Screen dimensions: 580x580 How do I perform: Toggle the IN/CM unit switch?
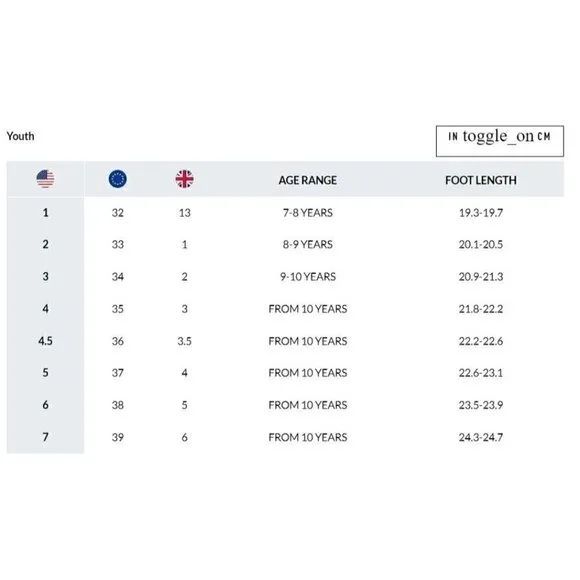(497, 136)
